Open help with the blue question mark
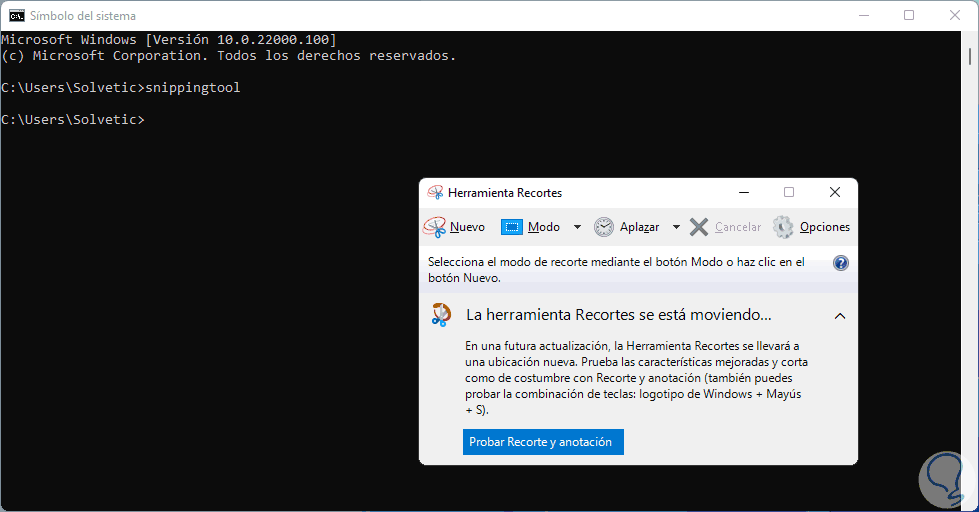This screenshot has width=979, height=512. click(841, 263)
